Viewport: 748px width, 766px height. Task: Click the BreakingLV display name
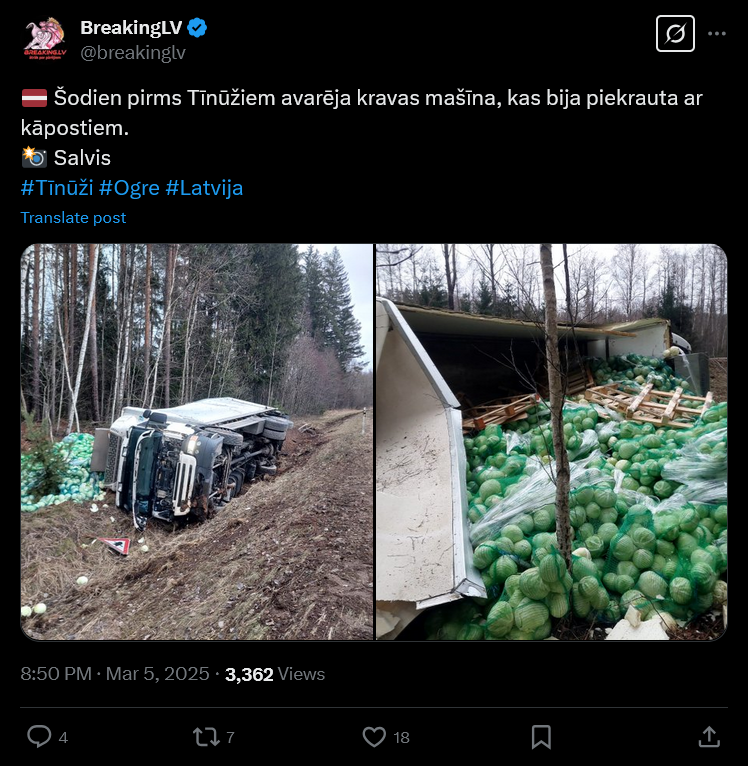pos(130,27)
